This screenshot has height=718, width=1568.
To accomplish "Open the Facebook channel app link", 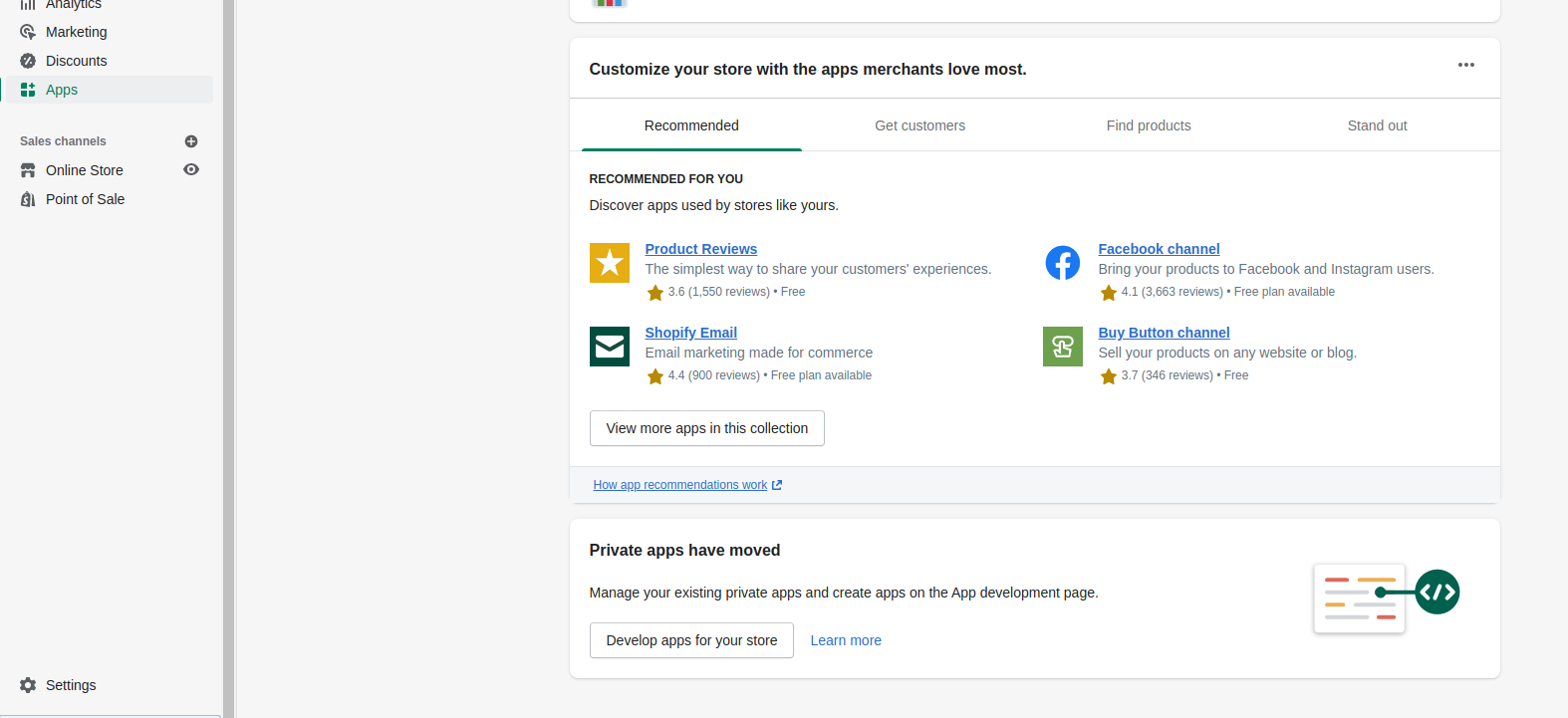I will point(1159,249).
